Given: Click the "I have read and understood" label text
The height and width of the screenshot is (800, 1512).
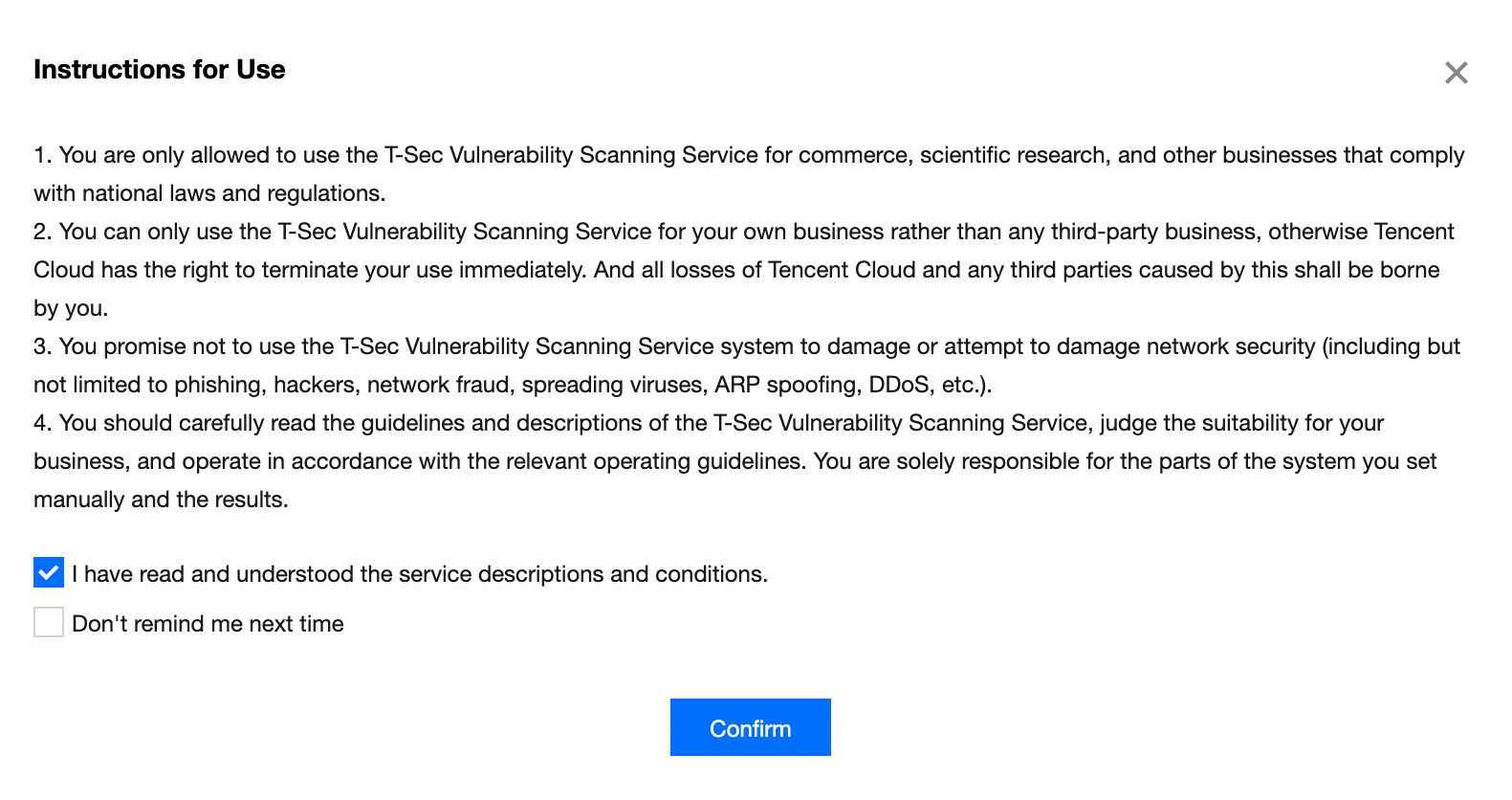Looking at the screenshot, I should [x=420, y=574].
